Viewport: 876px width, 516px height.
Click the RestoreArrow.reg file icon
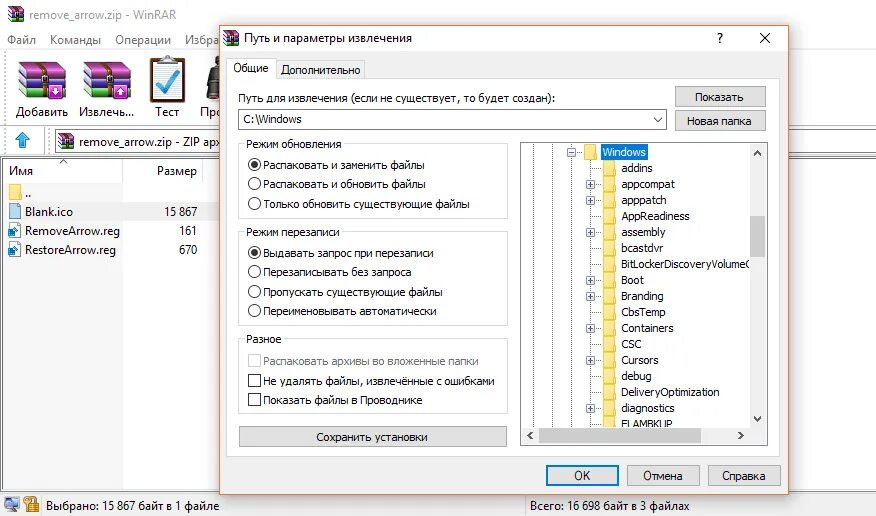click(x=15, y=250)
